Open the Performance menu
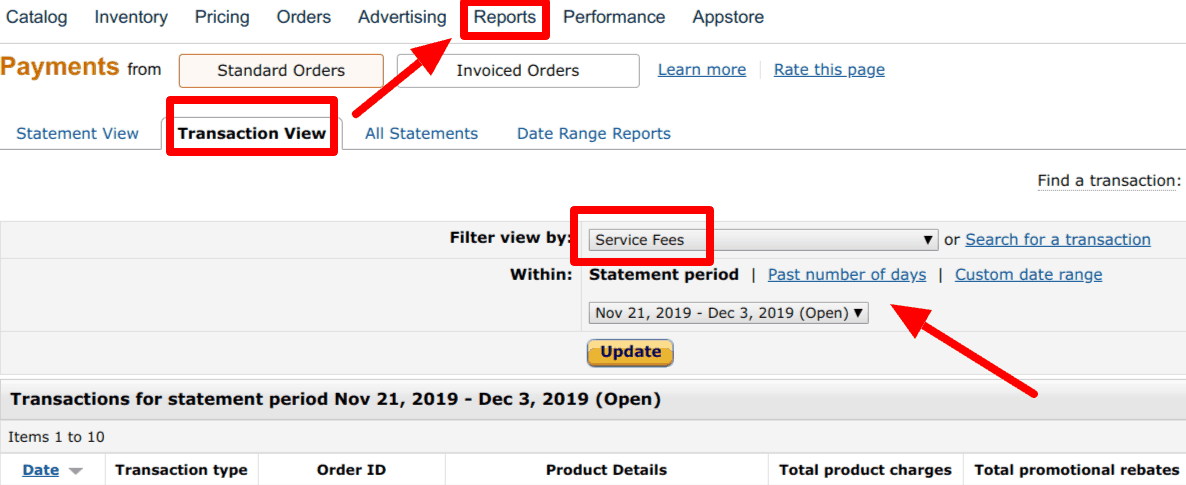The image size is (1186, 485). point(614,17)
